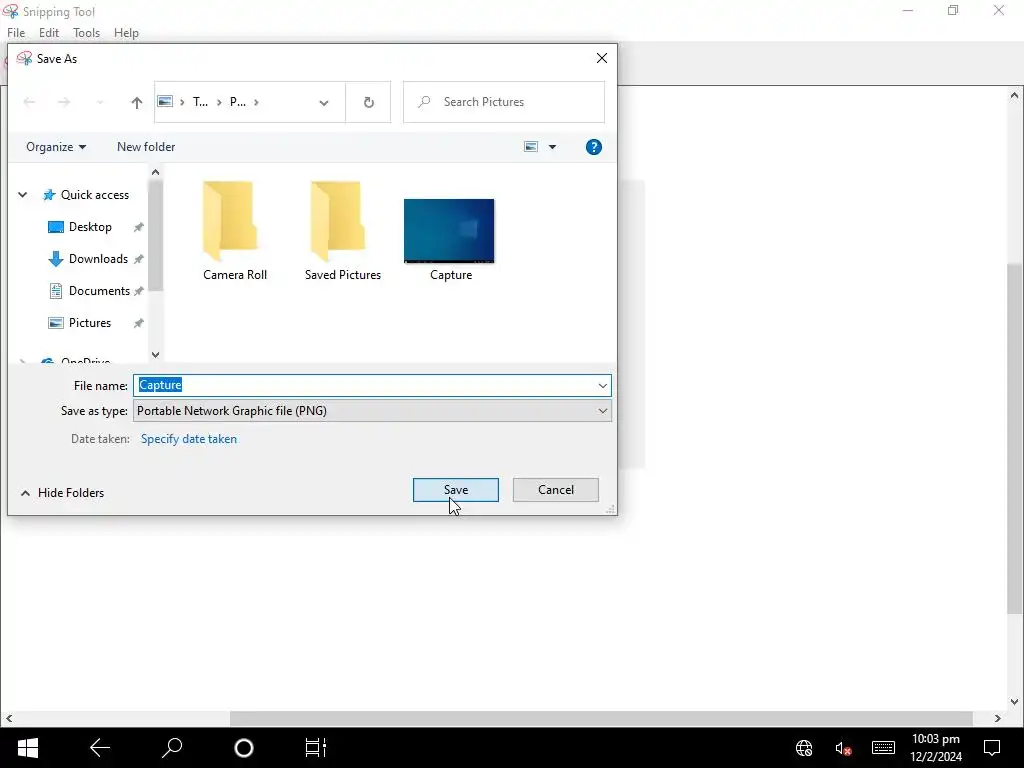Image resolution: width=1024 pixels, height=768 pixels.
Task: Click the navigation pane scroll up arrow
Action: (x=155, y=172)
